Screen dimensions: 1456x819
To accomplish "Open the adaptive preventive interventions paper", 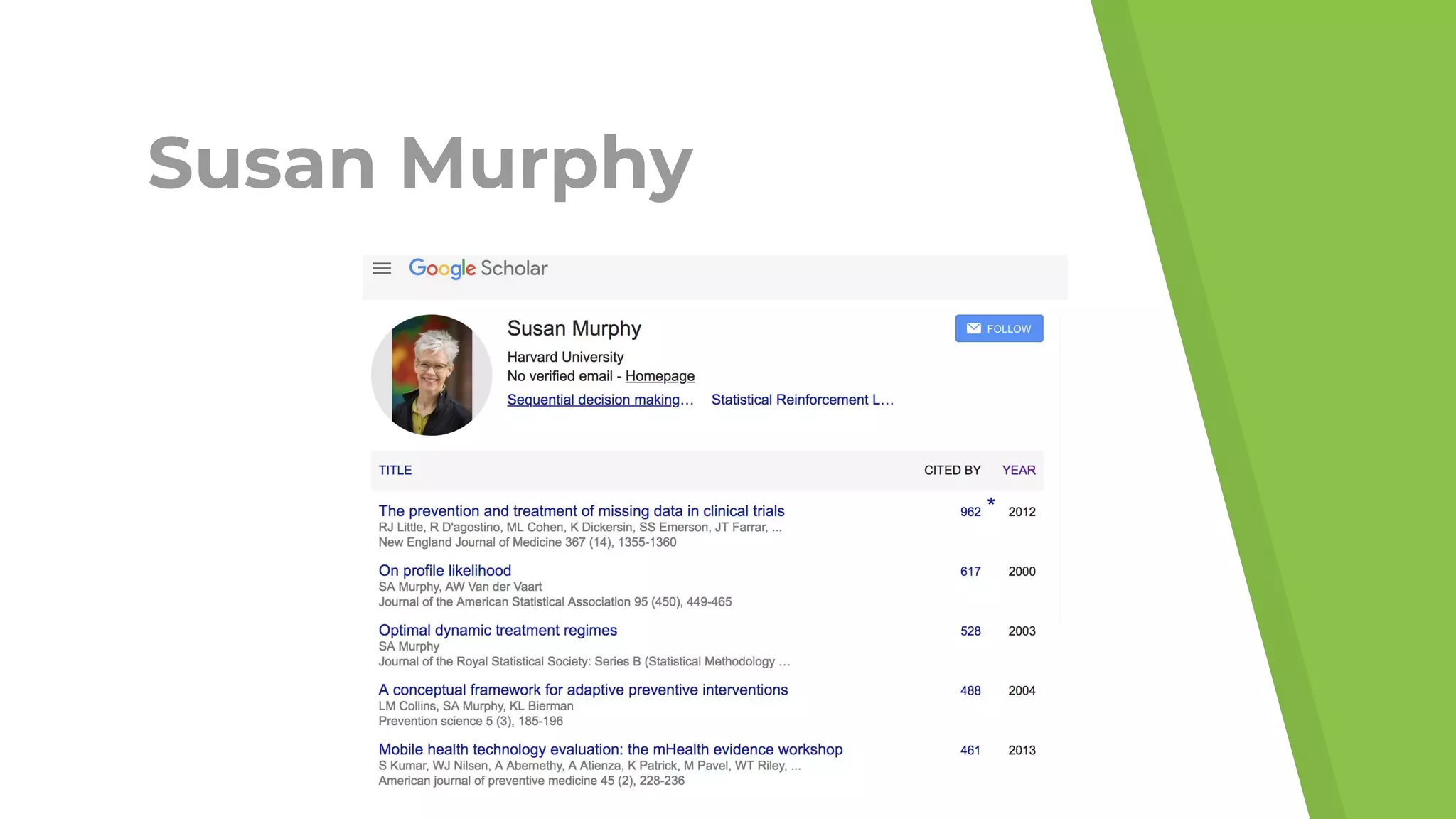I will (x=583, y=690).
